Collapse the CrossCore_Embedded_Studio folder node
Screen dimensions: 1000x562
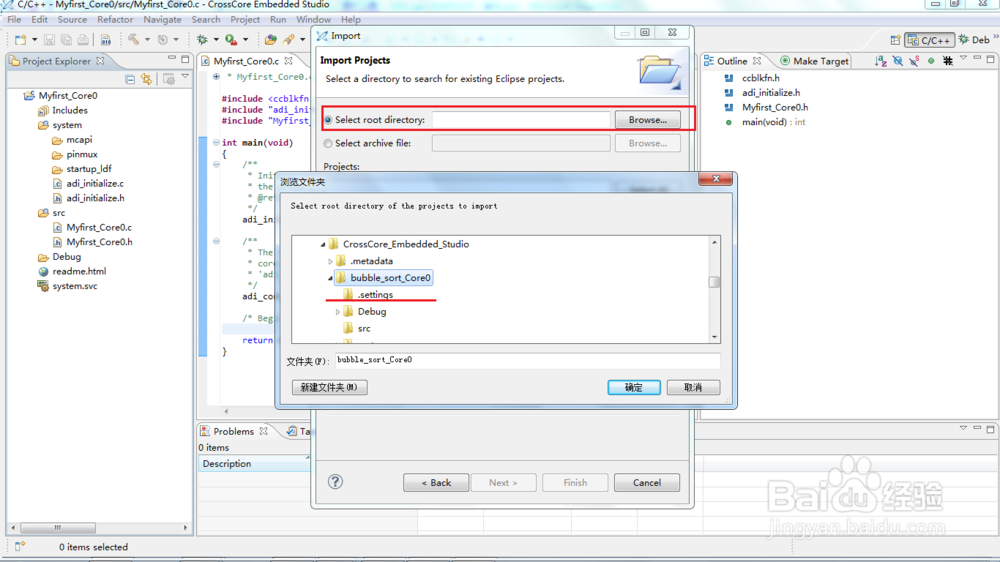[323, 244]
